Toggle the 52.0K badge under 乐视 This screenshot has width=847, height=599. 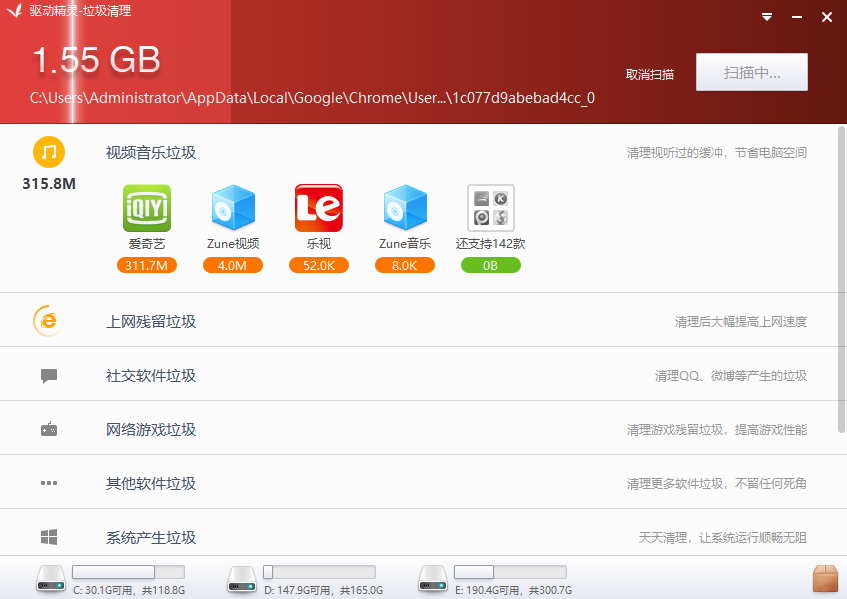(x=318, y=265)
